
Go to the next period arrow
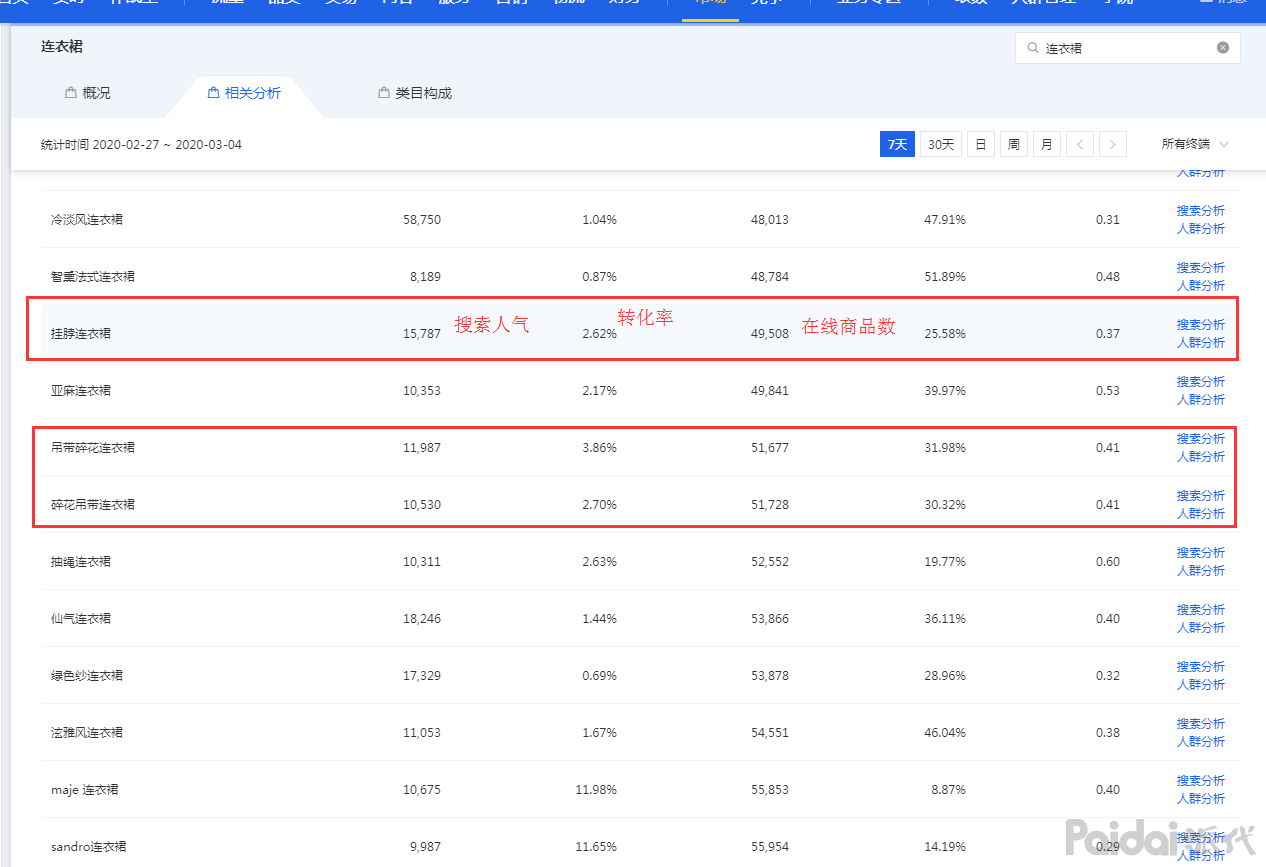tap(1113, 144)
